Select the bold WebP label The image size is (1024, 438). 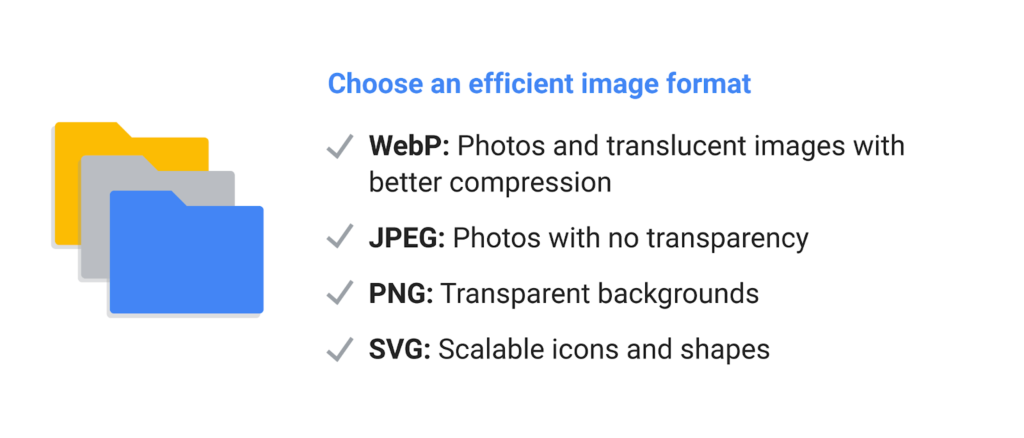coord(409,146)
